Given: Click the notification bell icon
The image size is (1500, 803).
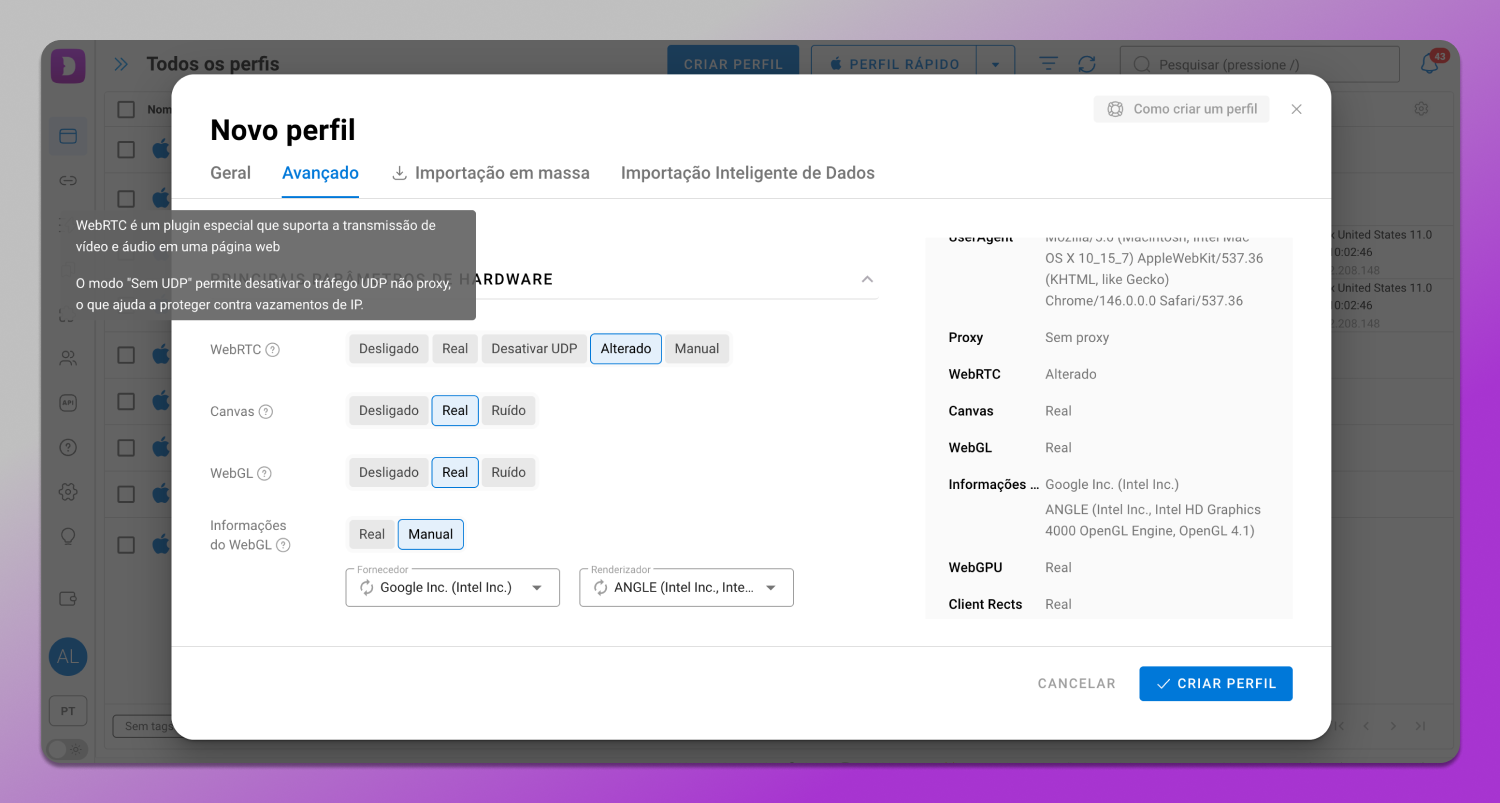Looking at the screenshot, I should coord(1430,65).
